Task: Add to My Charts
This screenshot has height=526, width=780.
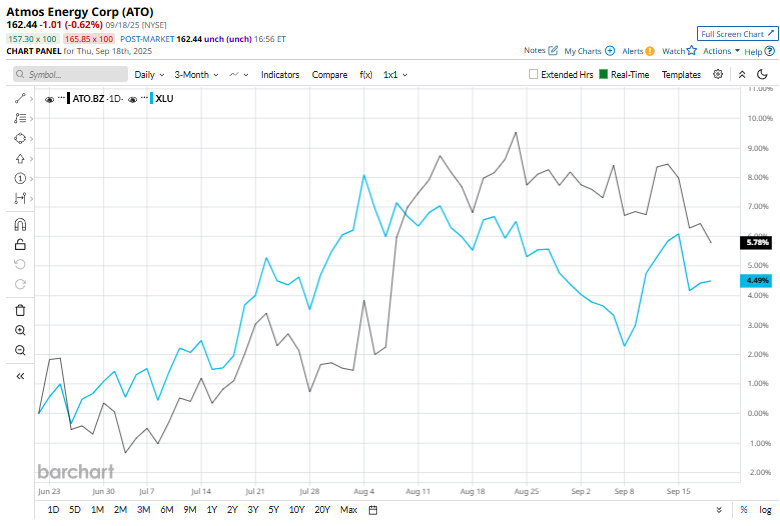Action: (x=589, y=51)
